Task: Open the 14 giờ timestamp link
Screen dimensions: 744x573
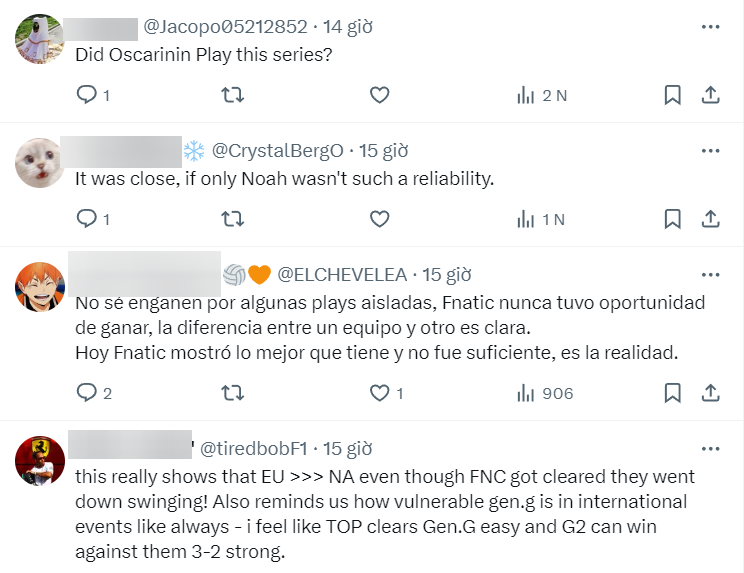Action: (347, 27)
